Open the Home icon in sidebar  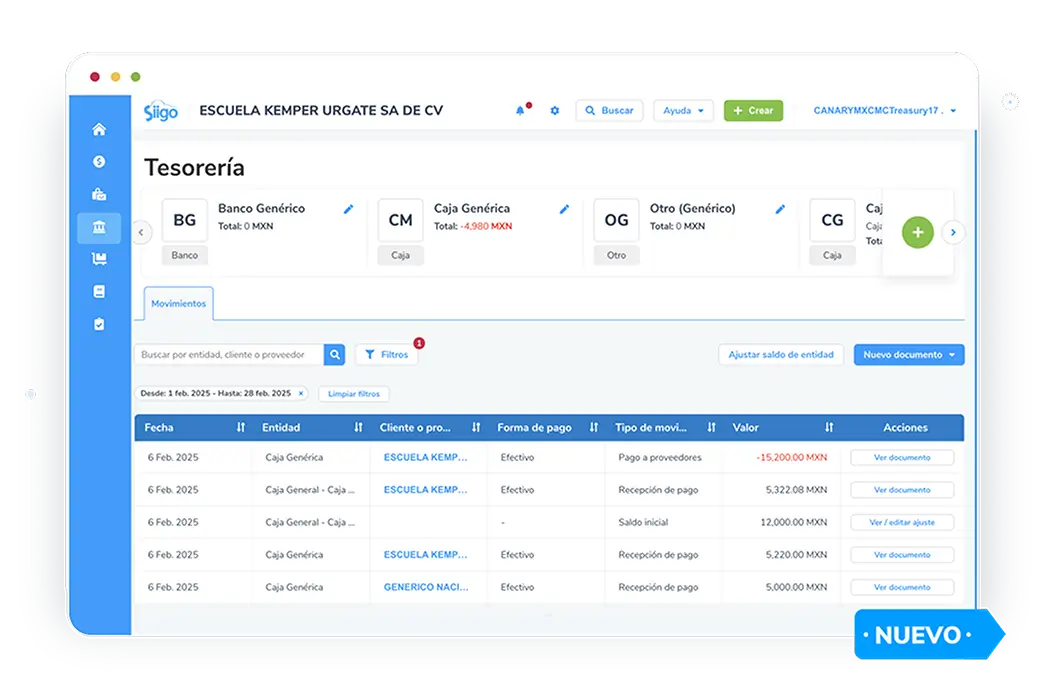[x=99, y=130]
